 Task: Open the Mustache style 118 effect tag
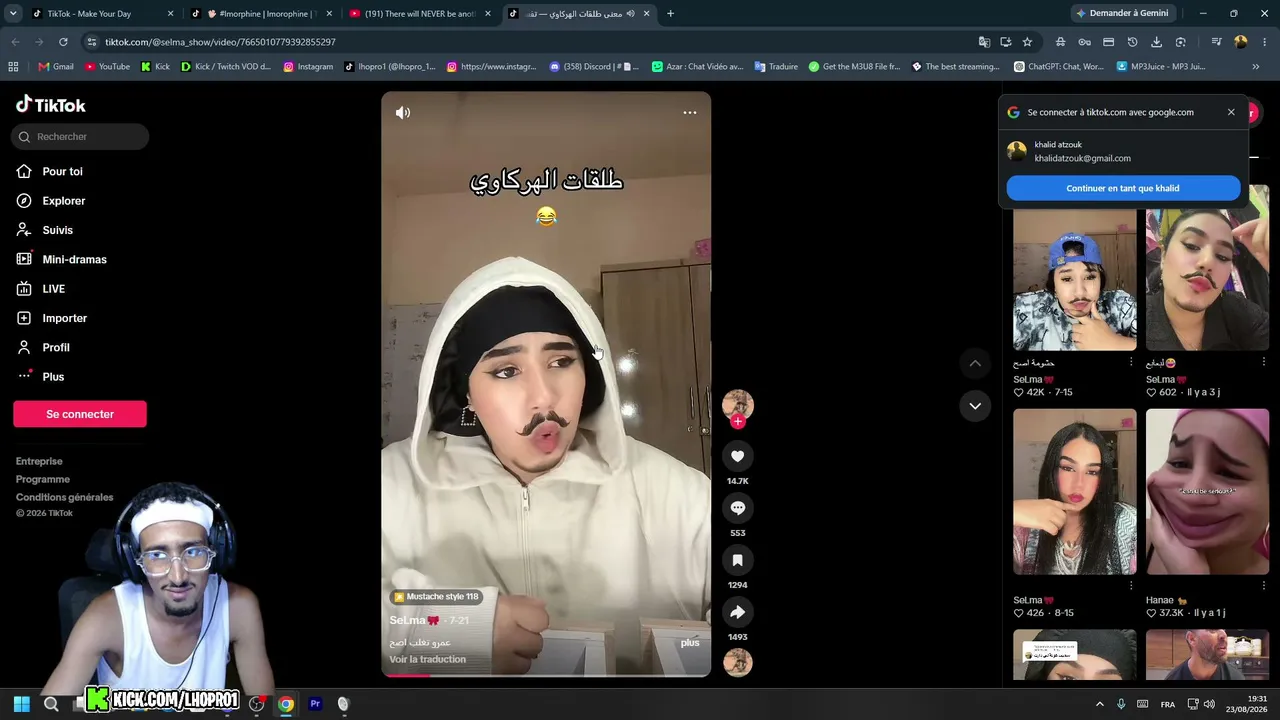(x=437, y=597)
